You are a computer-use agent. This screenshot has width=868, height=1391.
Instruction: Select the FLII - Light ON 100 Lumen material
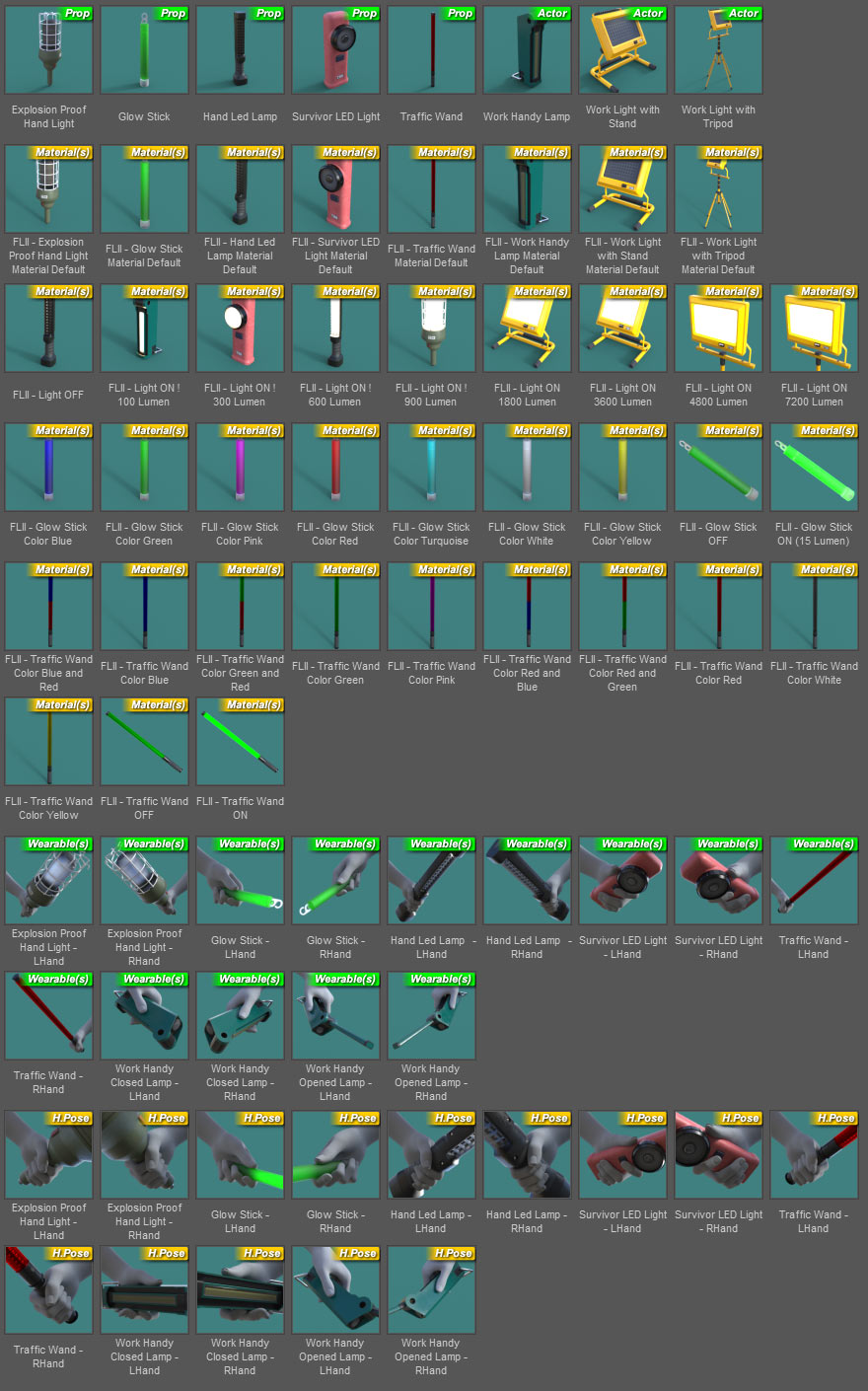click(144, 328)
